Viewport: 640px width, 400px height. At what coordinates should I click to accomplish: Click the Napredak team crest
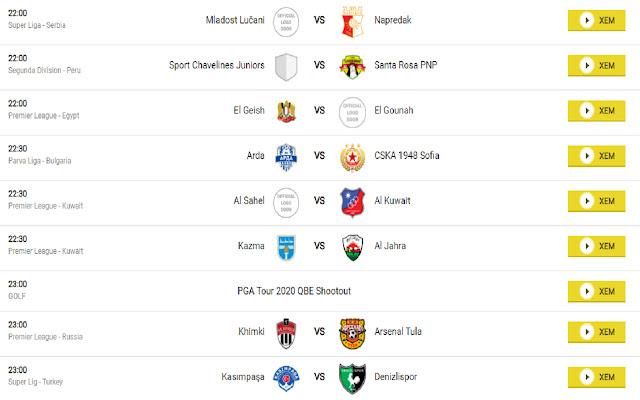(x=352, y=22)
